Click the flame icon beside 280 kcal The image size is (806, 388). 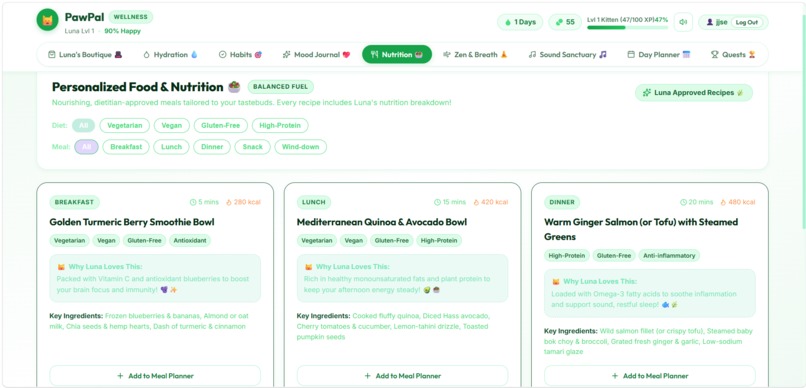(229, 202)
